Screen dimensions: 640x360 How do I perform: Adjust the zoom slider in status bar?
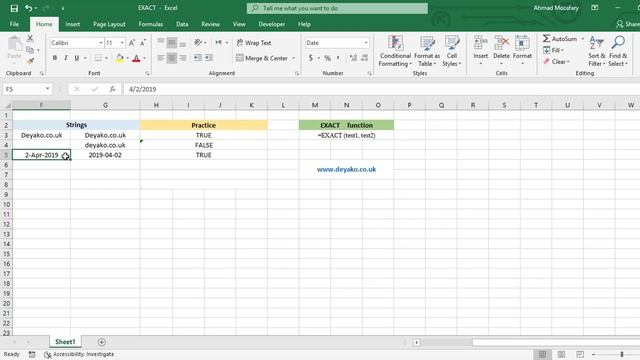pos(622,354)
